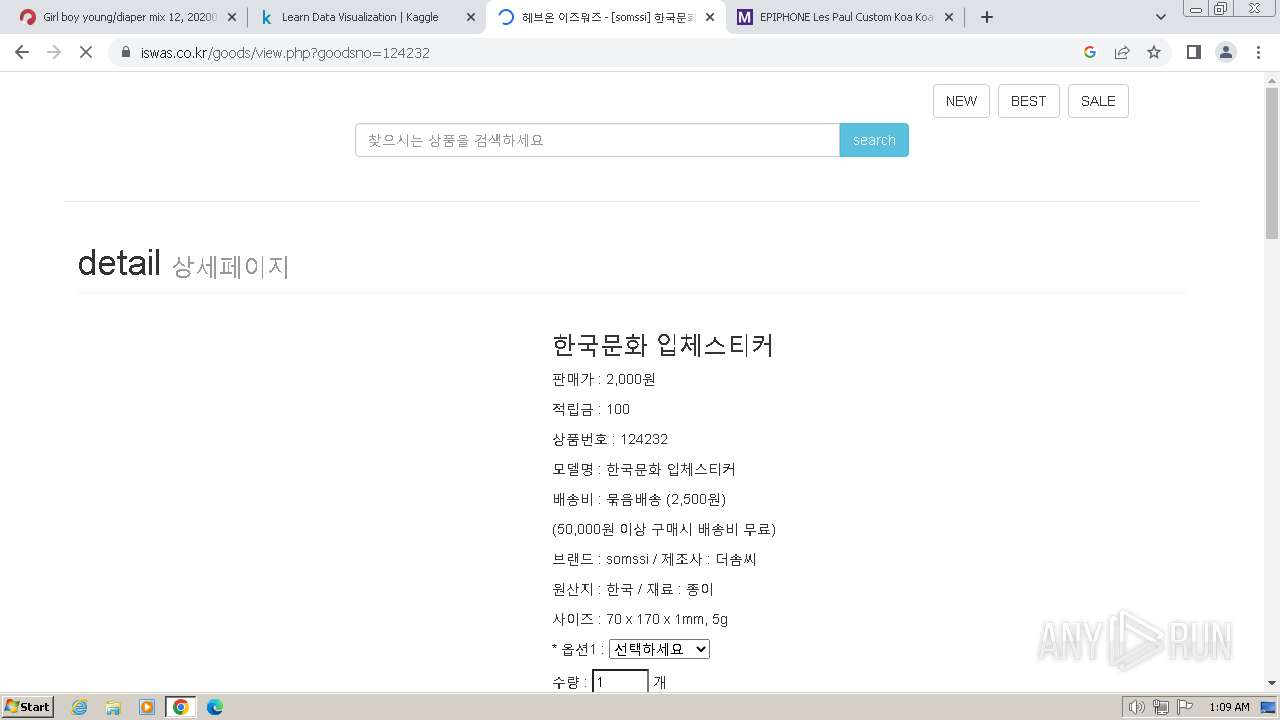
Task: Open Chrome three-dot menu
Action: pyautogui.click(x=1258, y=52)
